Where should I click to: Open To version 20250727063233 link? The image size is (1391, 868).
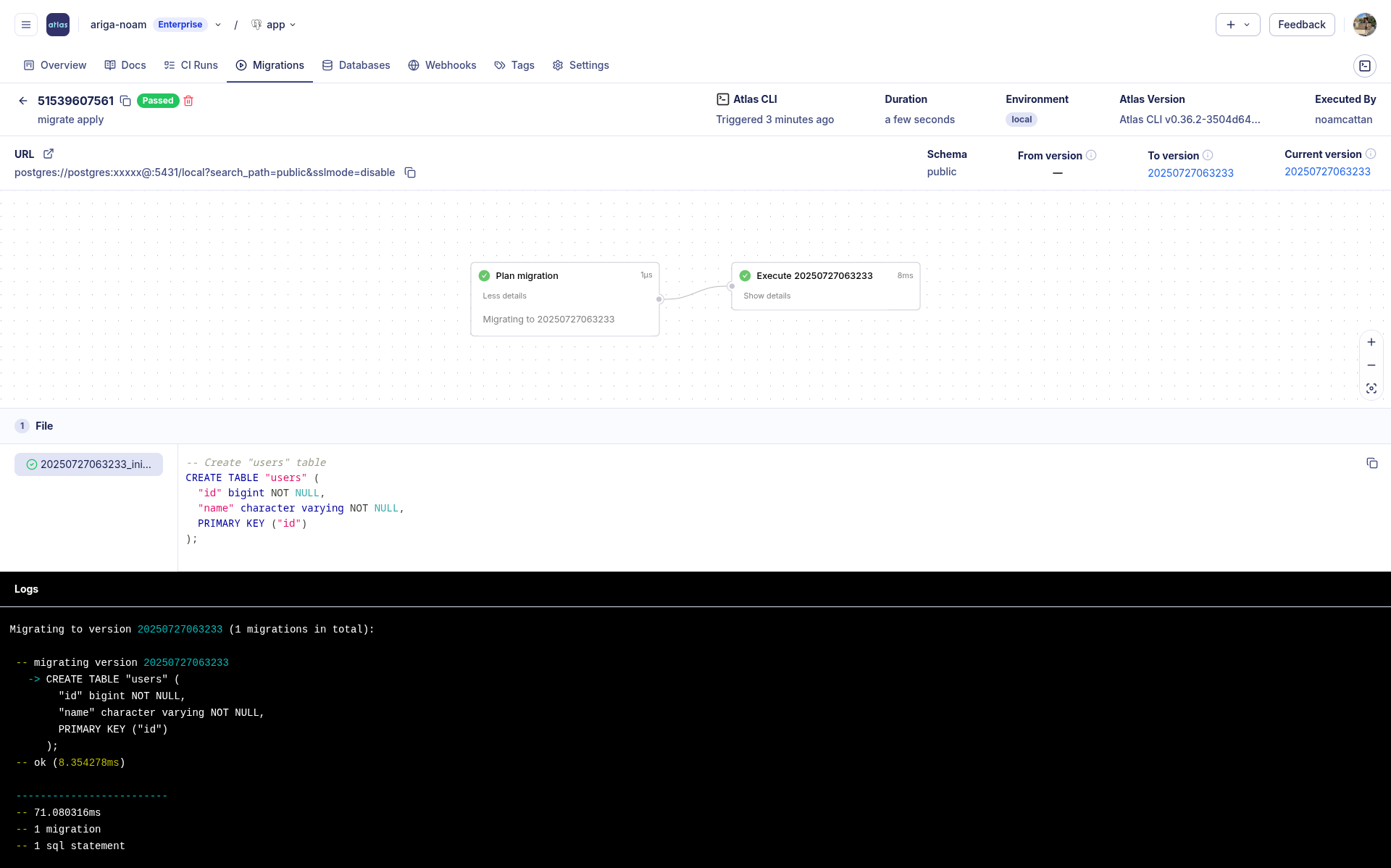tap(1190, 173)
